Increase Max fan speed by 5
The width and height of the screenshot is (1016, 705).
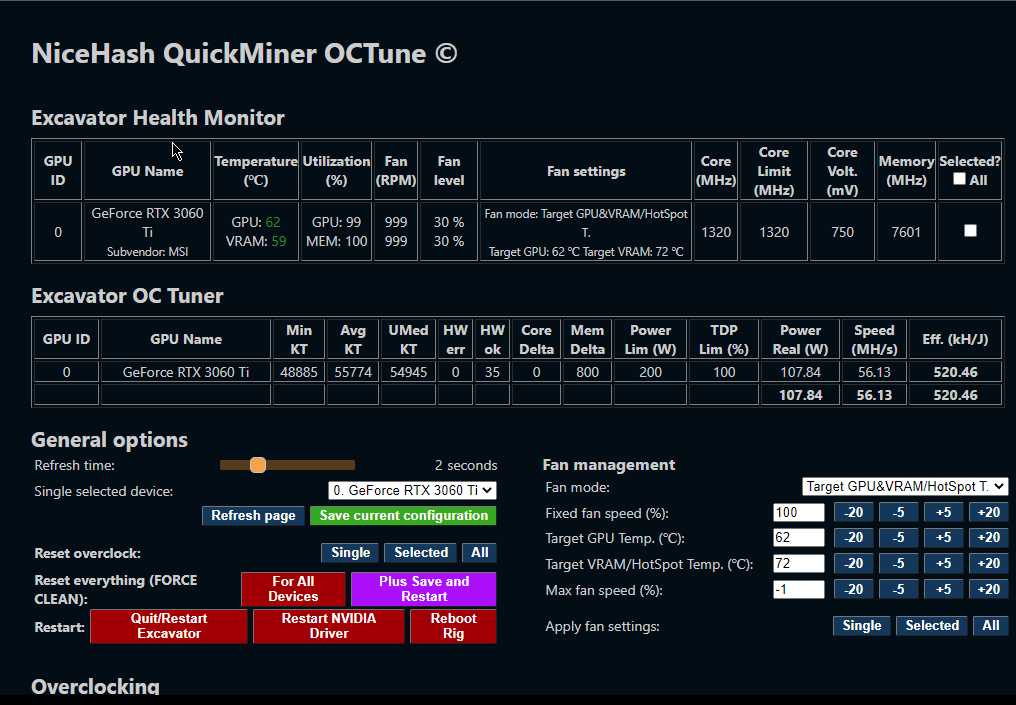943,590
